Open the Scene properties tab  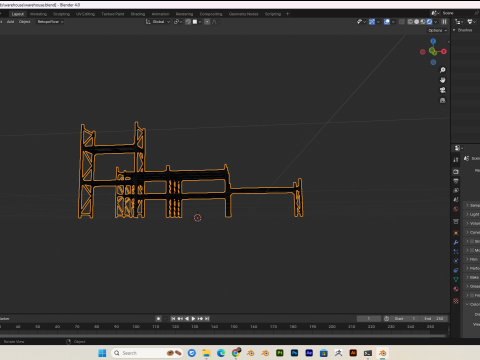tap(456, 200)
